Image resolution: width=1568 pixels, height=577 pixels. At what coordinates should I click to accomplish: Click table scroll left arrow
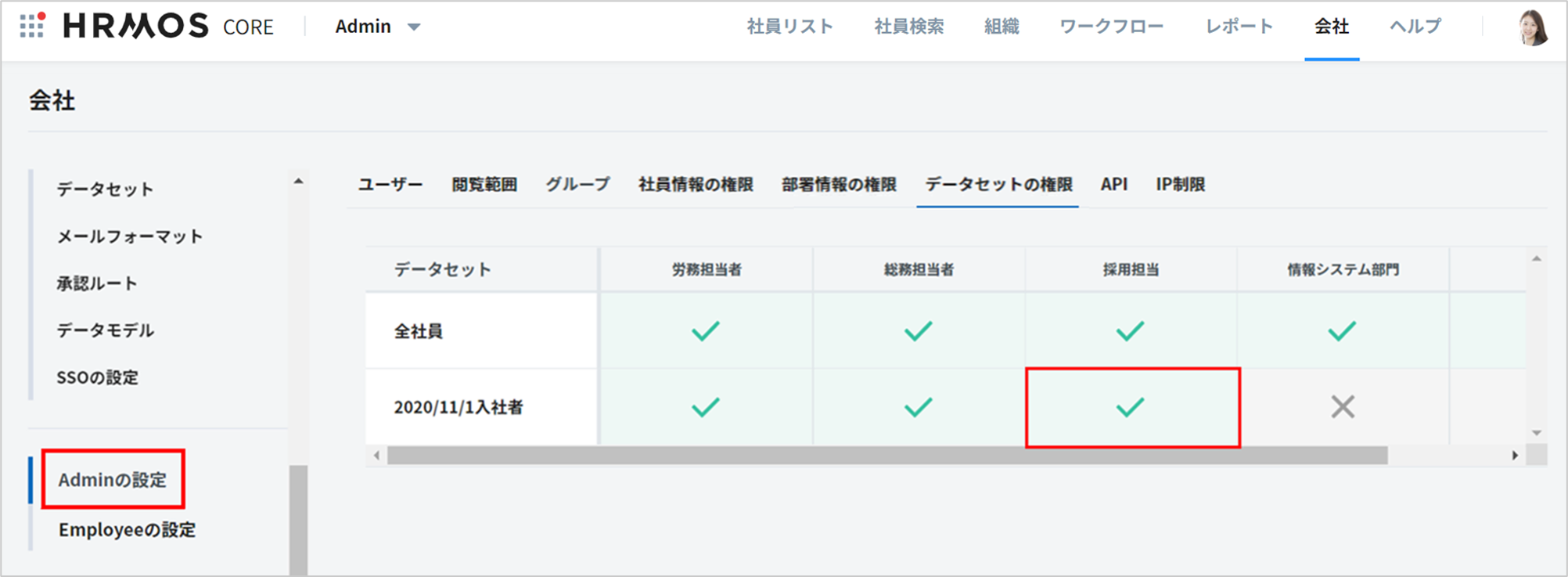377,455
